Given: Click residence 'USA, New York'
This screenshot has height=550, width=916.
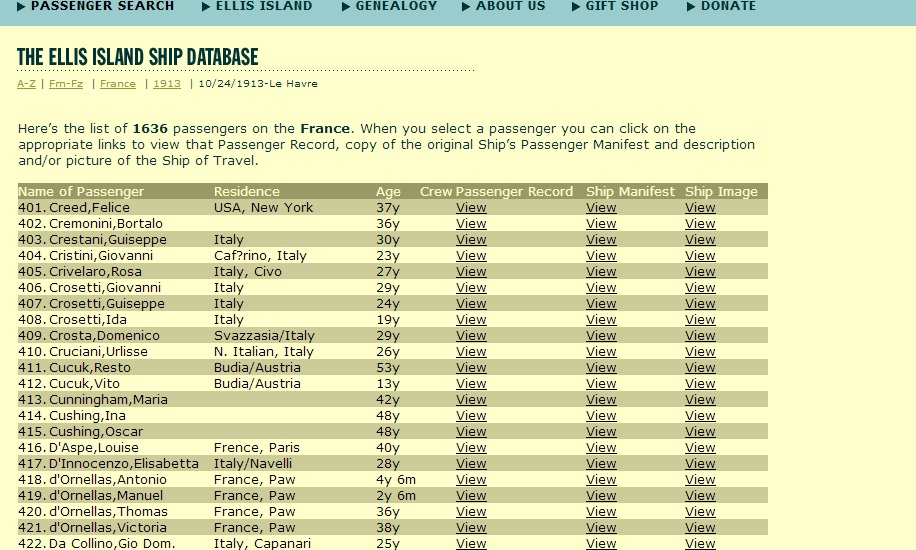Looking at the screenshot, I should tap(263, 207).
